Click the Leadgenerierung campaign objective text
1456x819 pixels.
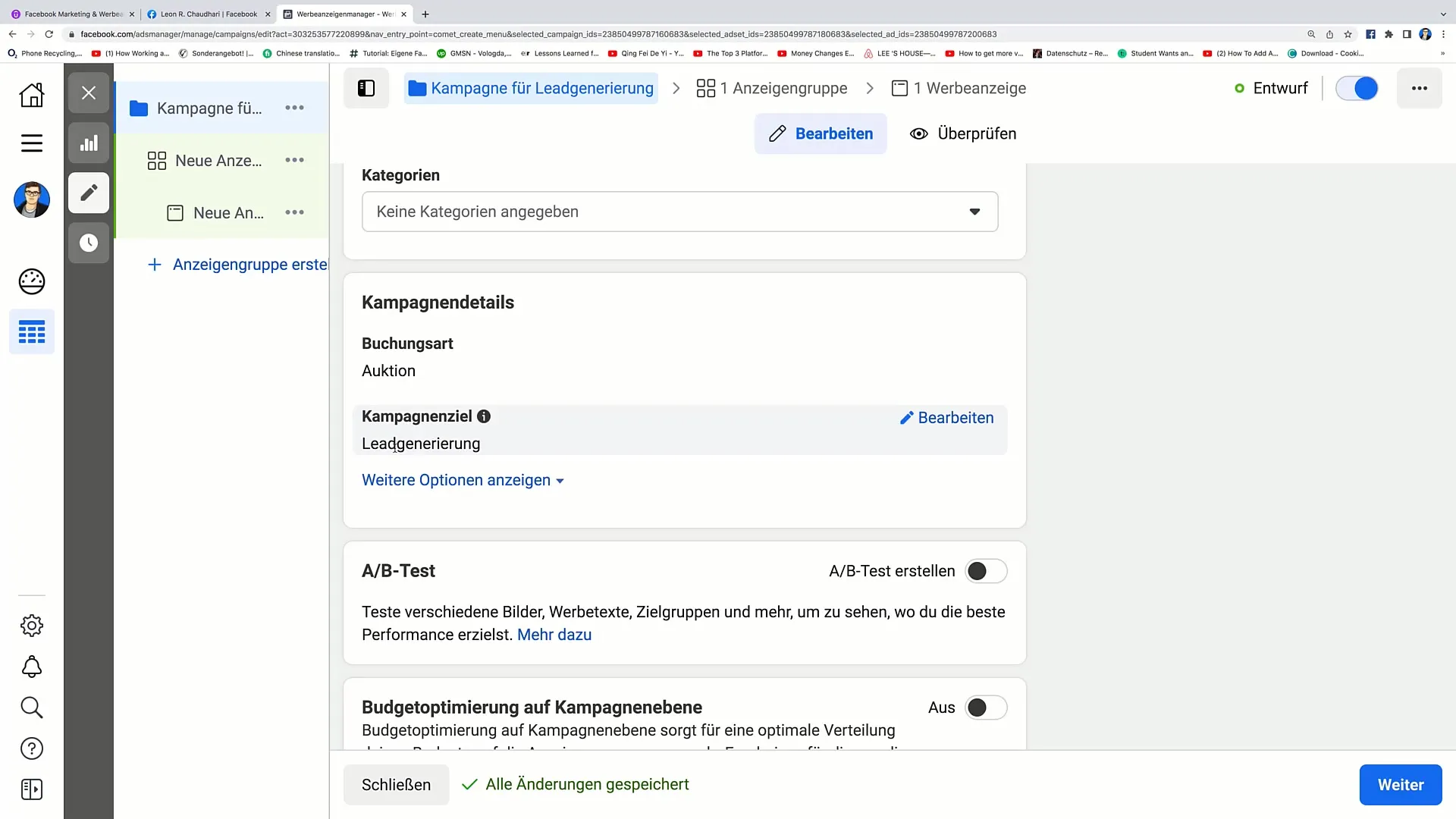[x=421, y=444]
